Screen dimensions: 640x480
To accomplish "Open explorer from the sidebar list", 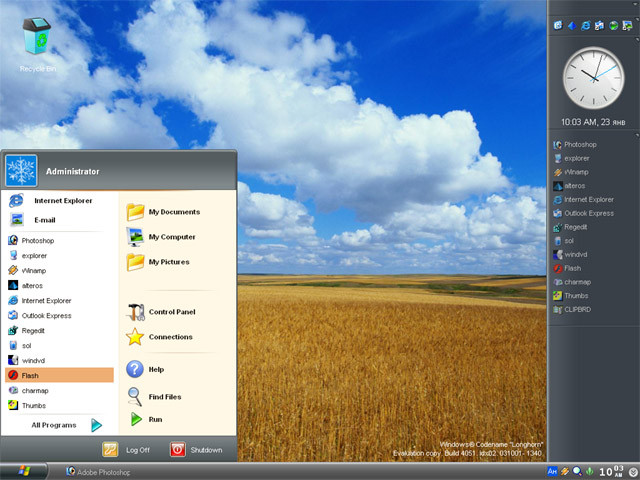I will (571, 158).
